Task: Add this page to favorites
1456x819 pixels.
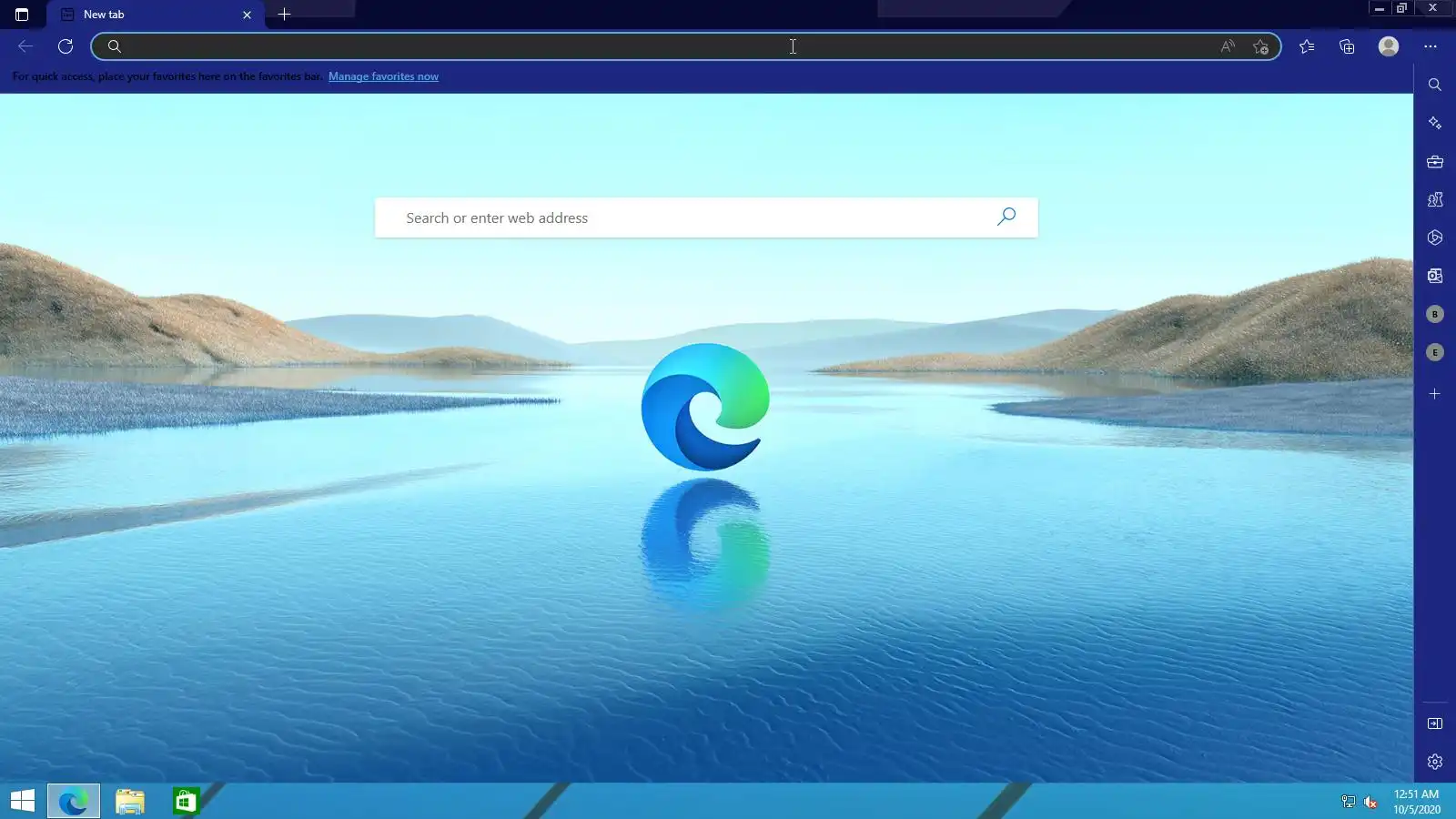Action: click(x=1260, y=46)
